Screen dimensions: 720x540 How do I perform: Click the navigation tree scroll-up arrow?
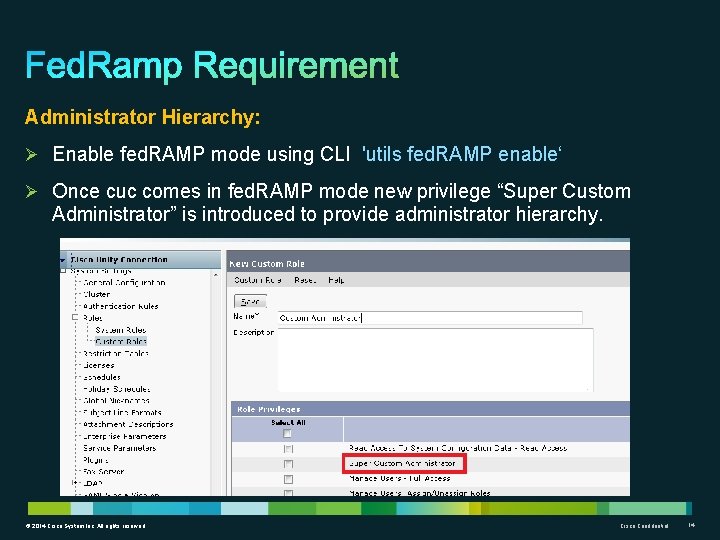pos(216,275)
